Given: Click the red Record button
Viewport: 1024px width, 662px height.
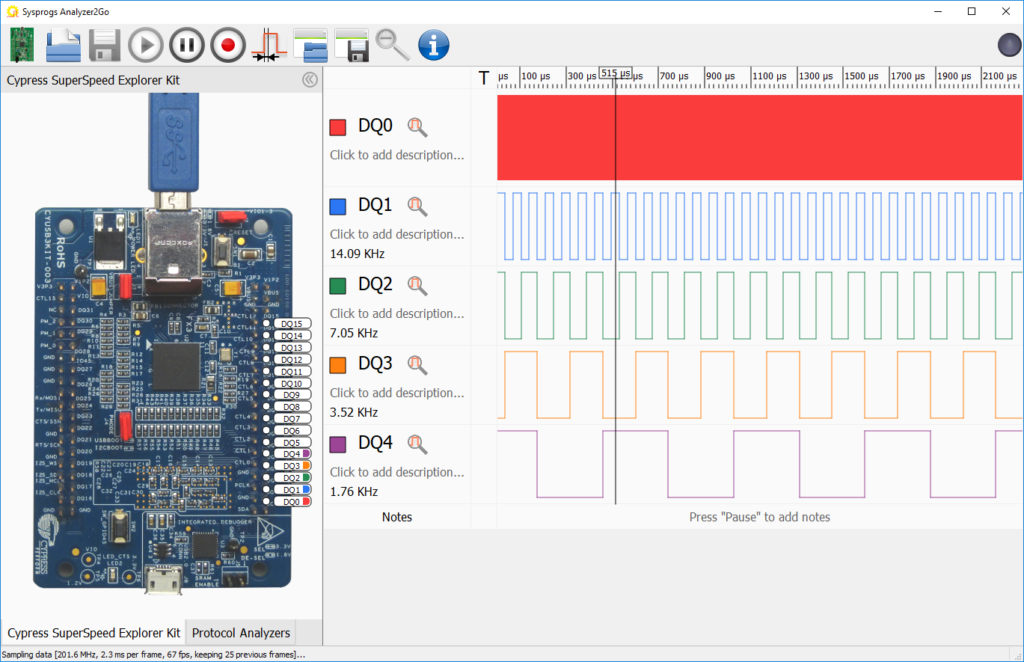Looking at the screenshot, I should pyautogui.click(x=228, y=45).
